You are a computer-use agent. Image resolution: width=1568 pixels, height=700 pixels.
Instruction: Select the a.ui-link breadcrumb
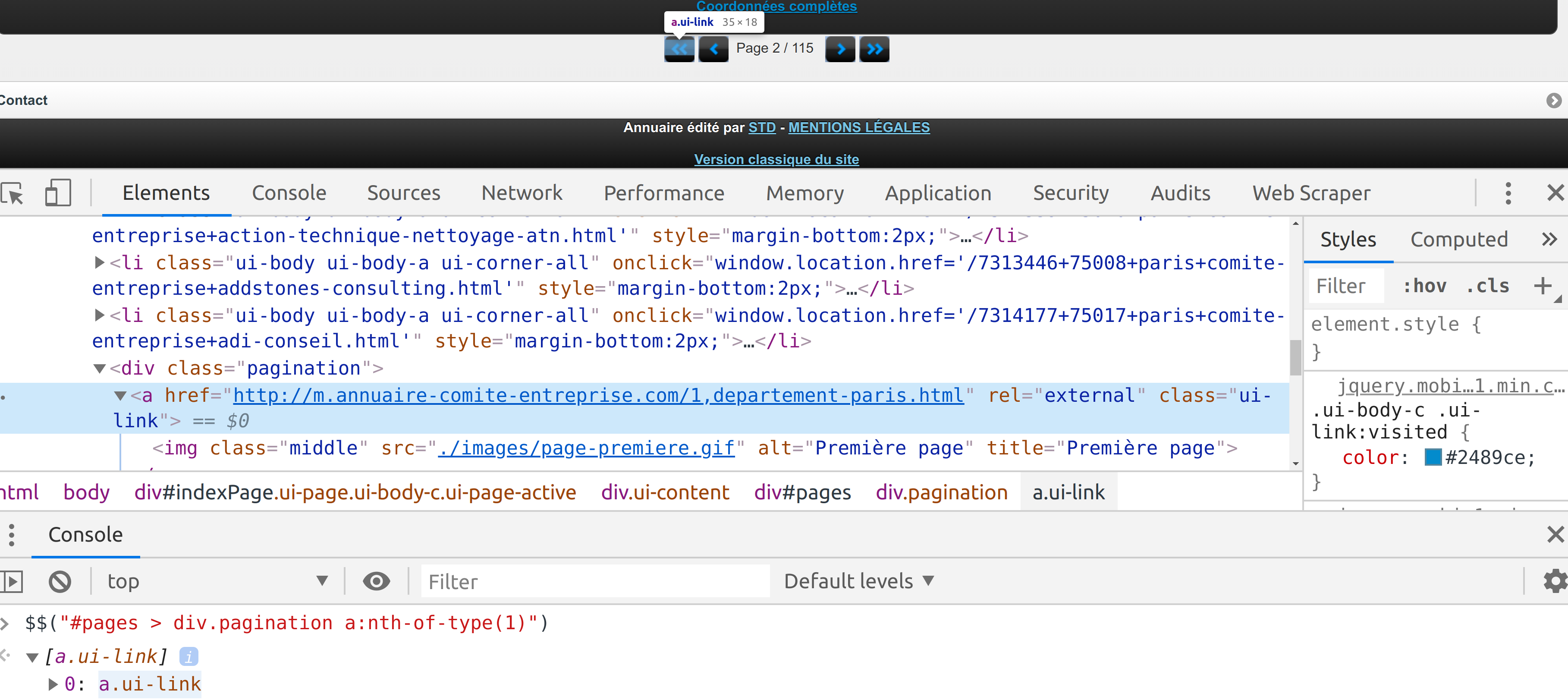pyautogui.click(x=1068, y=492)
